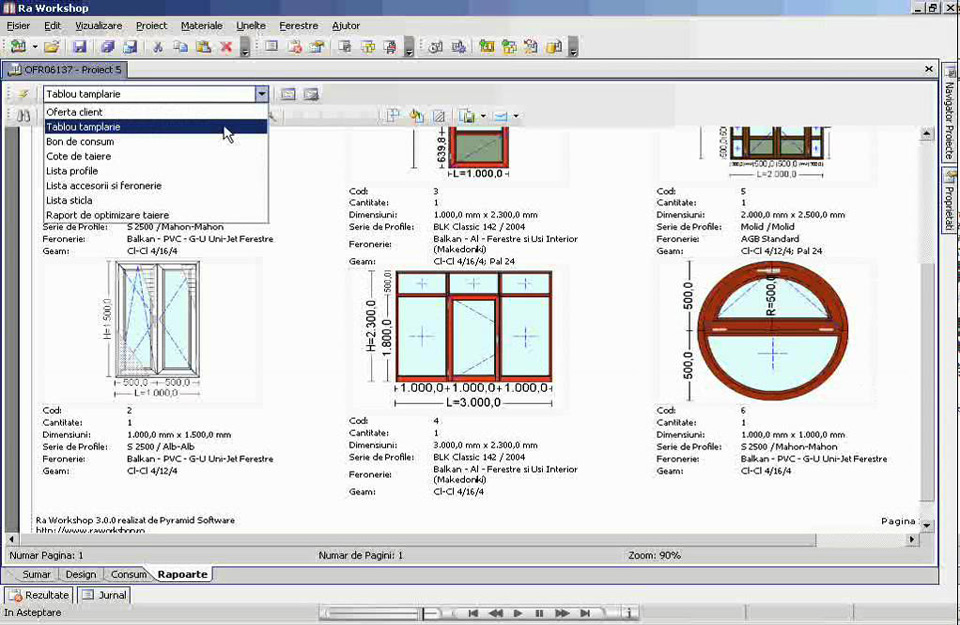Click the pause button in playback bar
This screenshot has height=625, width=960.
coord(539,612)
